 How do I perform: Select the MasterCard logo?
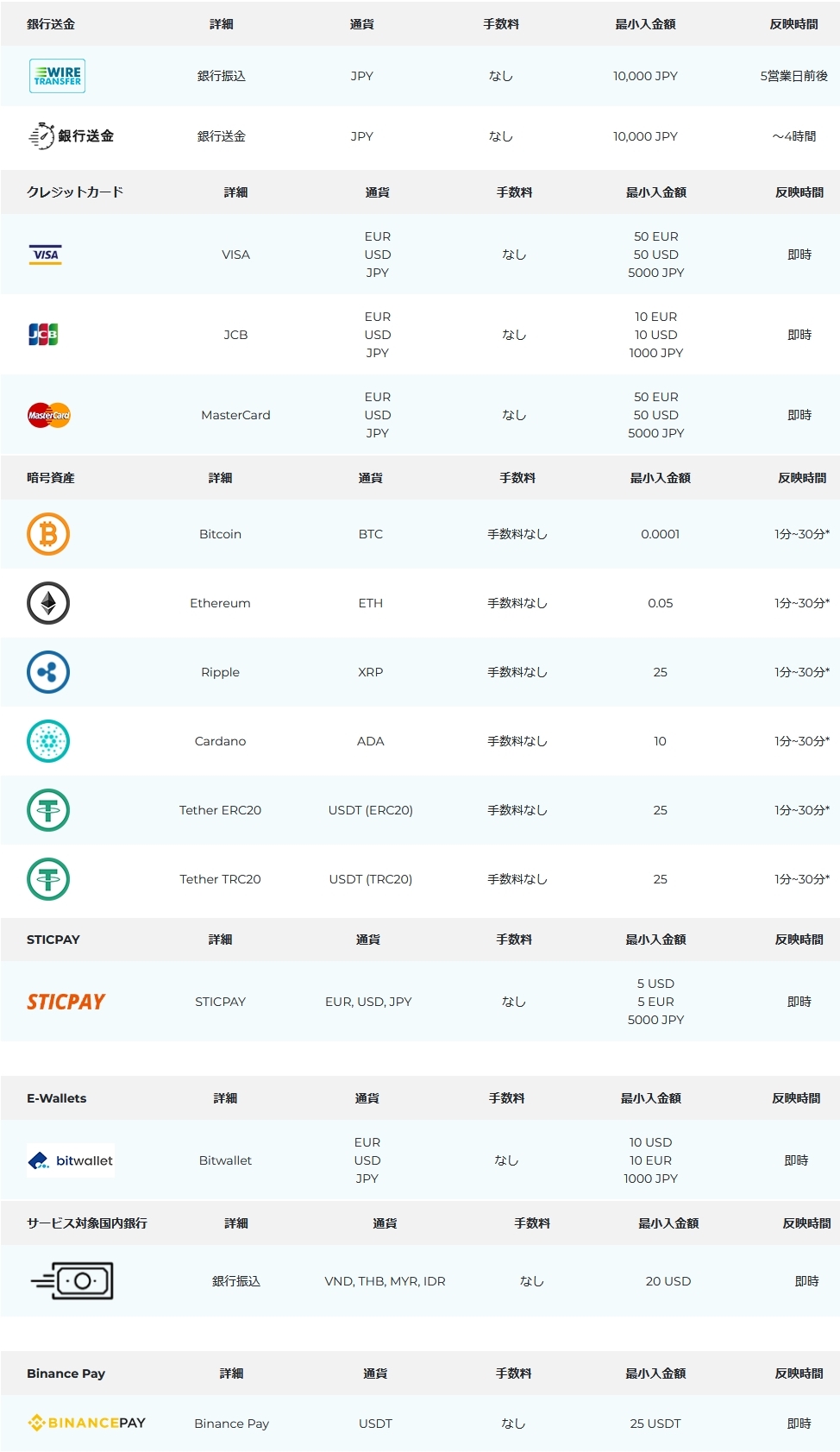coord(49,415)
